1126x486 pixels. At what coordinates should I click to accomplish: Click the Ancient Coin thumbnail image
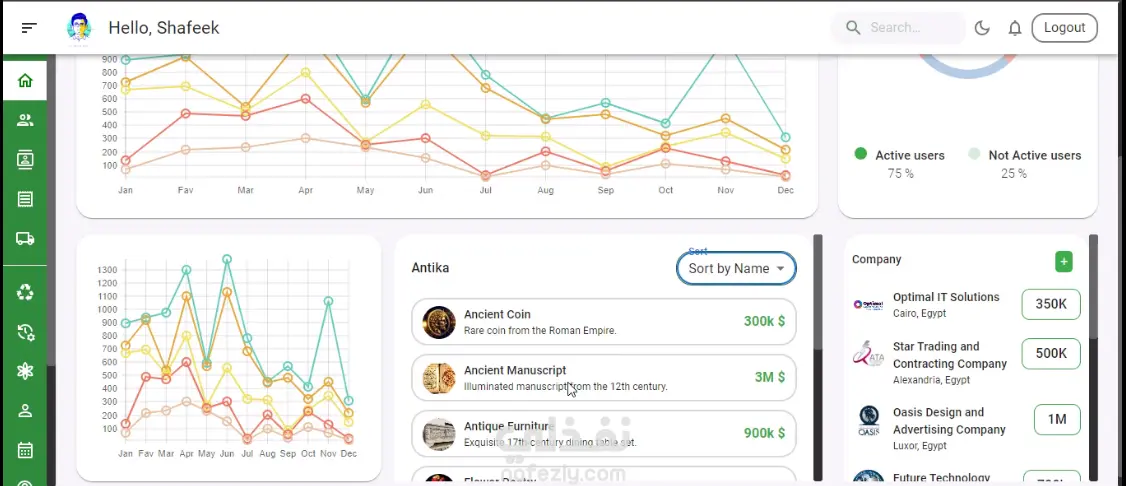(439, 322)
